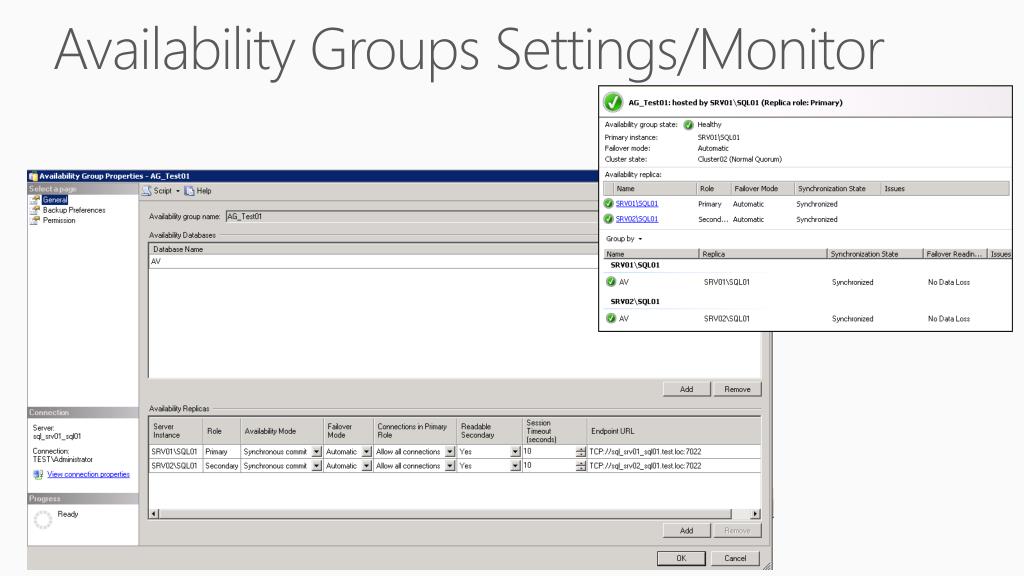Adjust Session Timeout stepper for SRV01\SQL01
Screen dimensions: 1024x576
[x=581, y=451]
